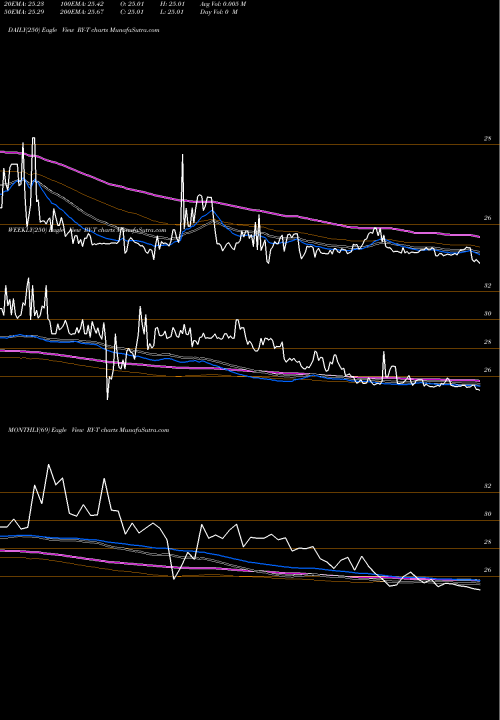500x720 pixels.
Task: Click the 30 axis label on the monthly chart
Action: [x=487, y=514]
